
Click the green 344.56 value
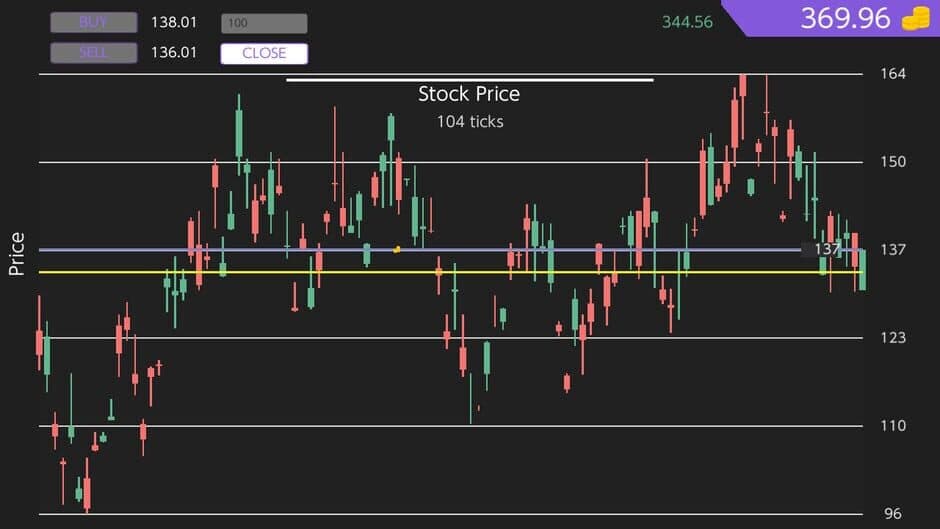687,22
